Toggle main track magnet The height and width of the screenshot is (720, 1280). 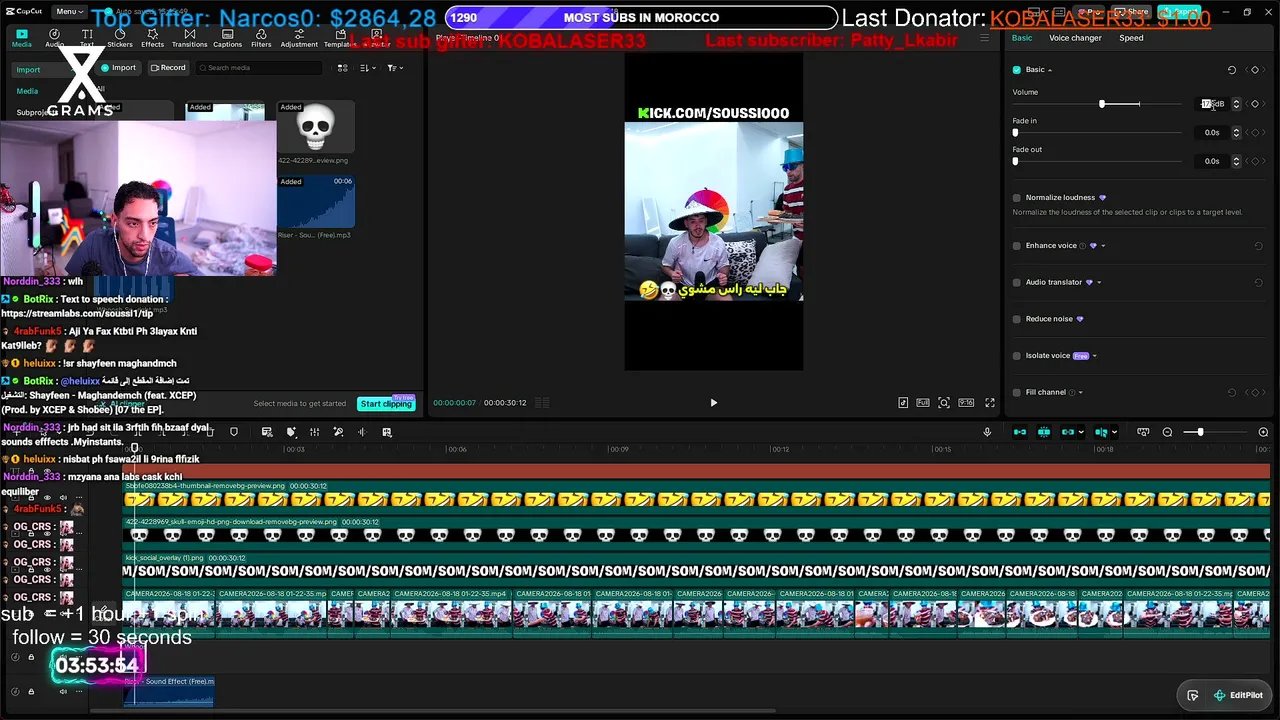click(x=1020, y=432)
